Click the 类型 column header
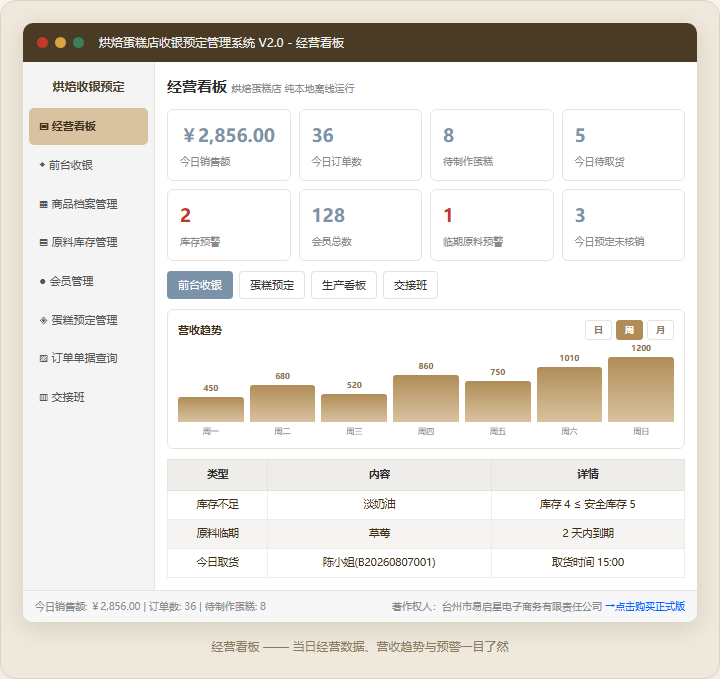720x679 pixels. (x=218, y=475)
